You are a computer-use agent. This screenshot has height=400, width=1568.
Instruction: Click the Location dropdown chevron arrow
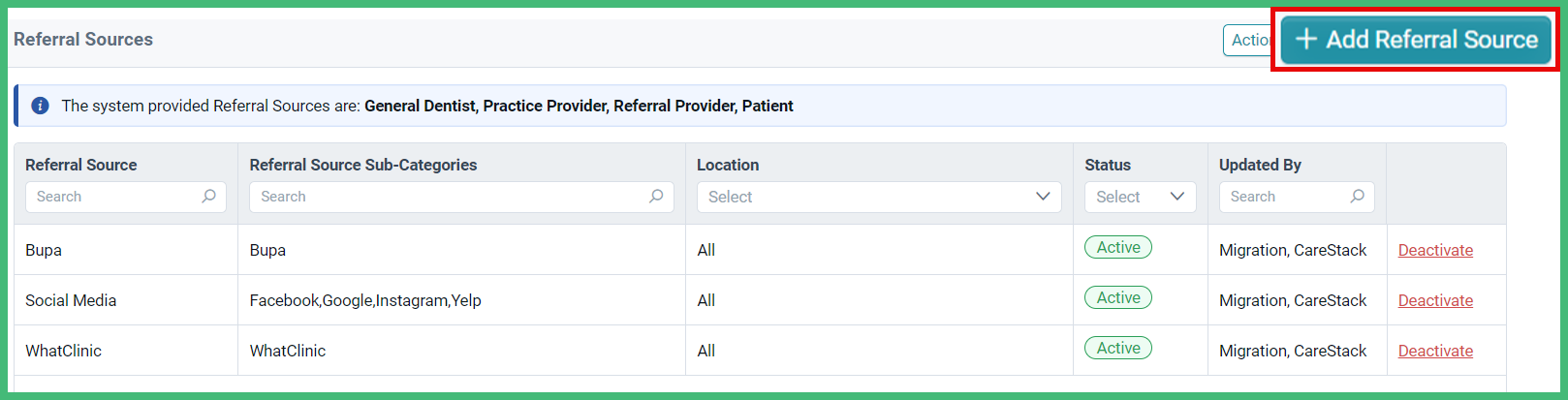click(1043, 197)
